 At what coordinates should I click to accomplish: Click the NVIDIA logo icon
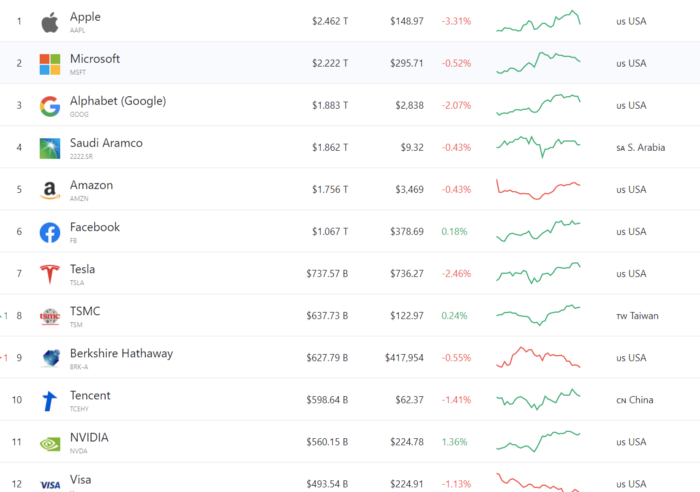pyautogui.click(x=50, y=444)
